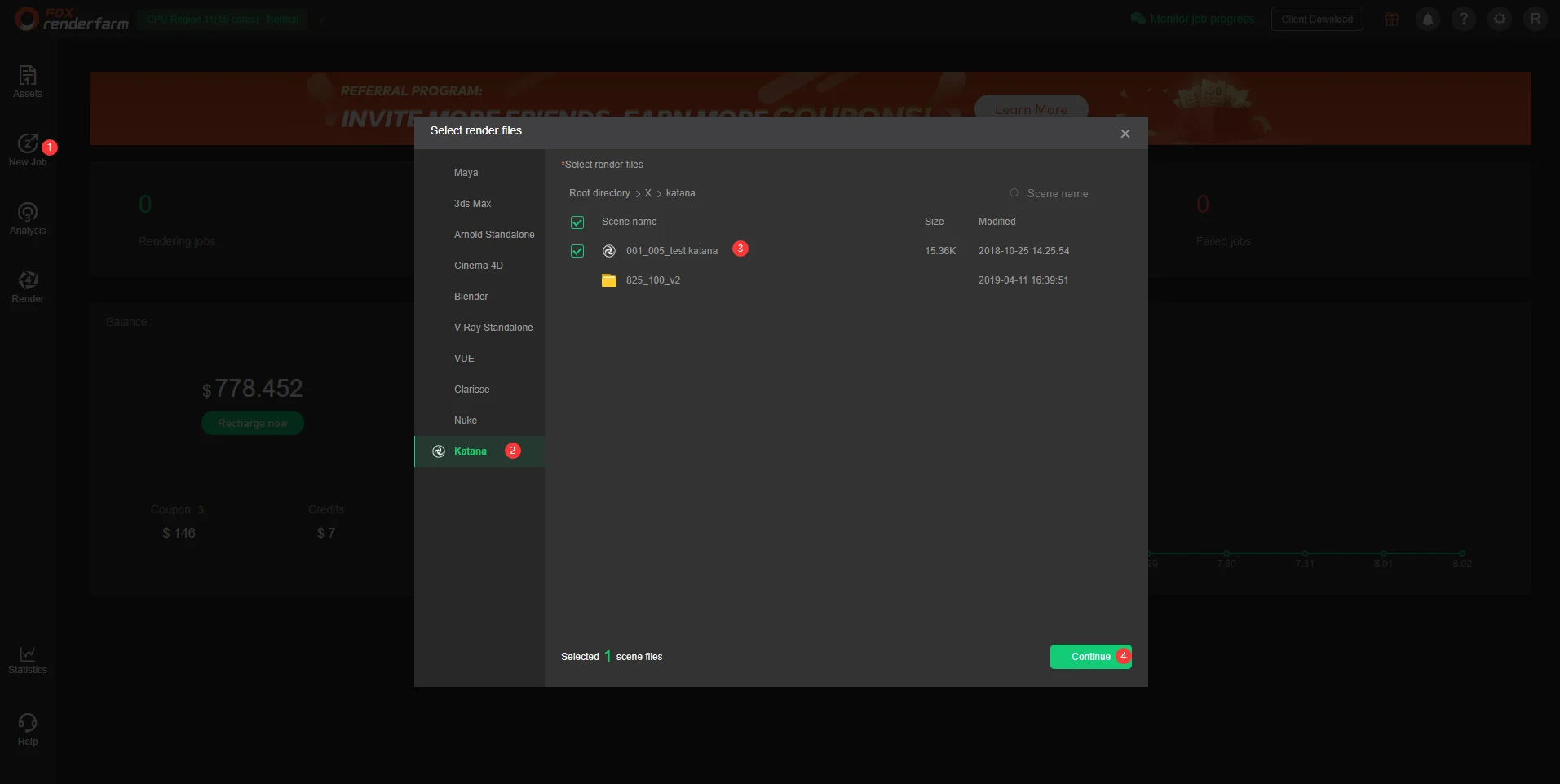Click the Scene name column header
Screen dimensions: 1560x784
point(630,222)
